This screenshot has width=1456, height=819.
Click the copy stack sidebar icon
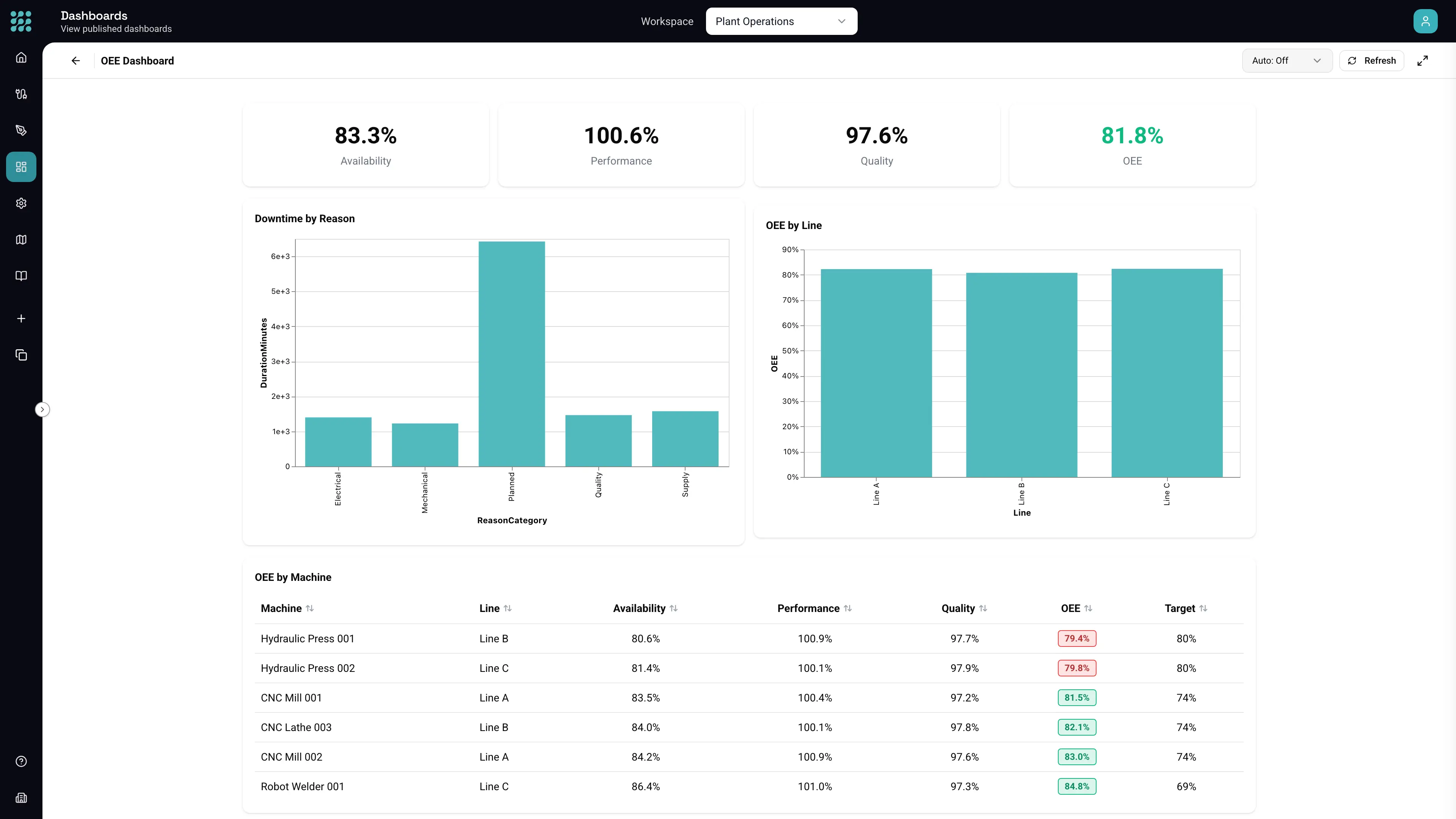tap(21, 355)
